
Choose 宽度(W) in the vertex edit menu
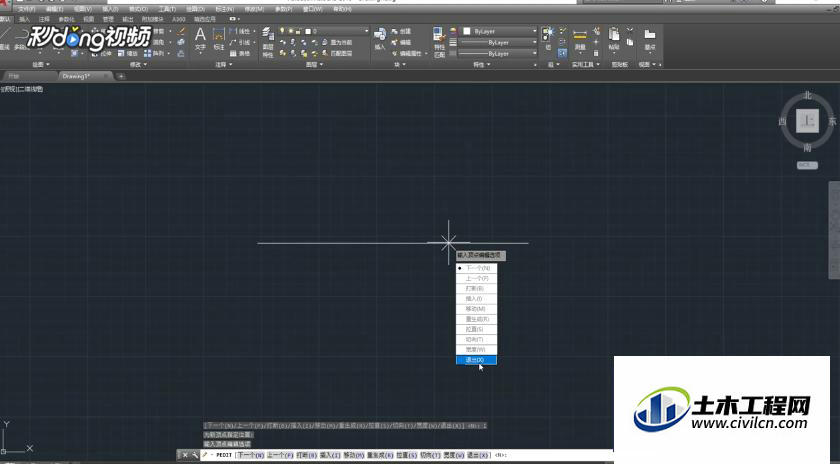477,350
